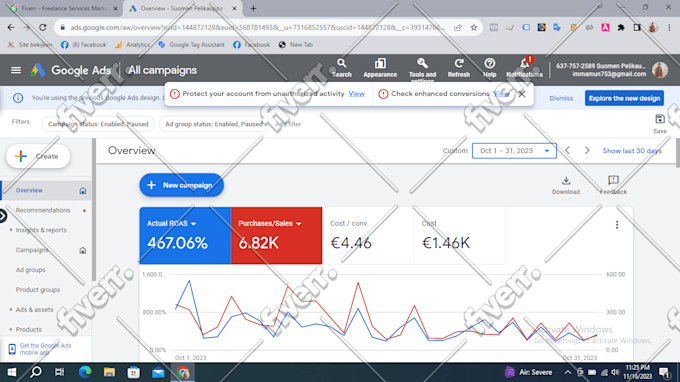The image size is (680, 382).
Task: Edit the Ad group status filter chip
Action: (214, 124)
